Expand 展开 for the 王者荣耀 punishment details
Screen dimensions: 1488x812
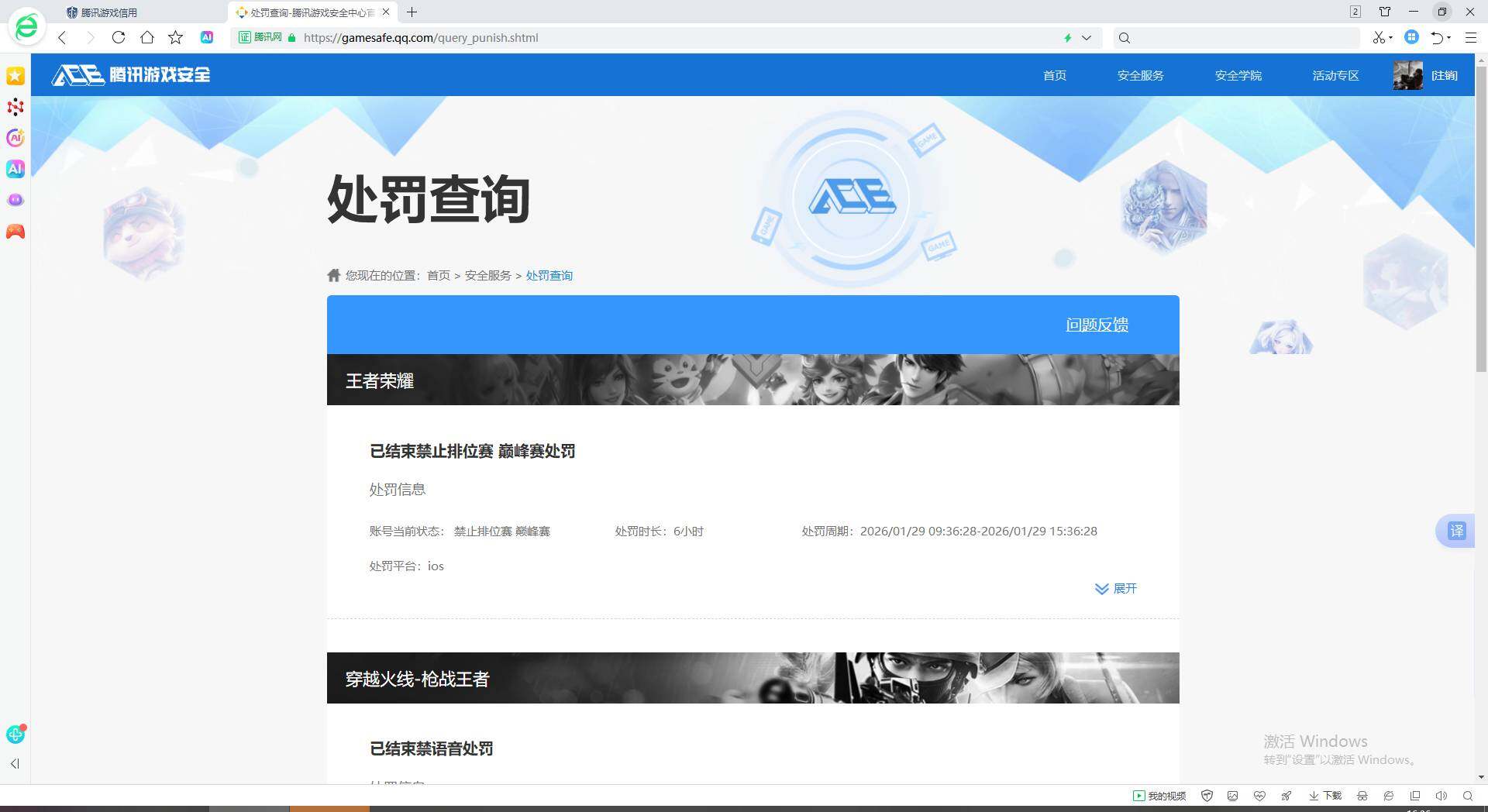(x=1116, y=589)
